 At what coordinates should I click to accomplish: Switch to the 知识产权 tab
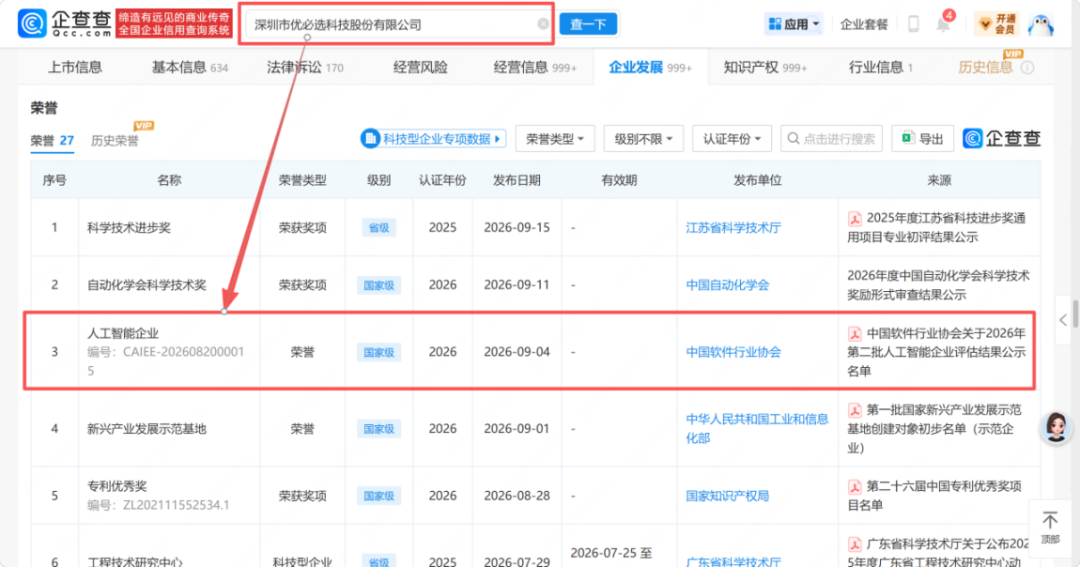pos(765,68)
